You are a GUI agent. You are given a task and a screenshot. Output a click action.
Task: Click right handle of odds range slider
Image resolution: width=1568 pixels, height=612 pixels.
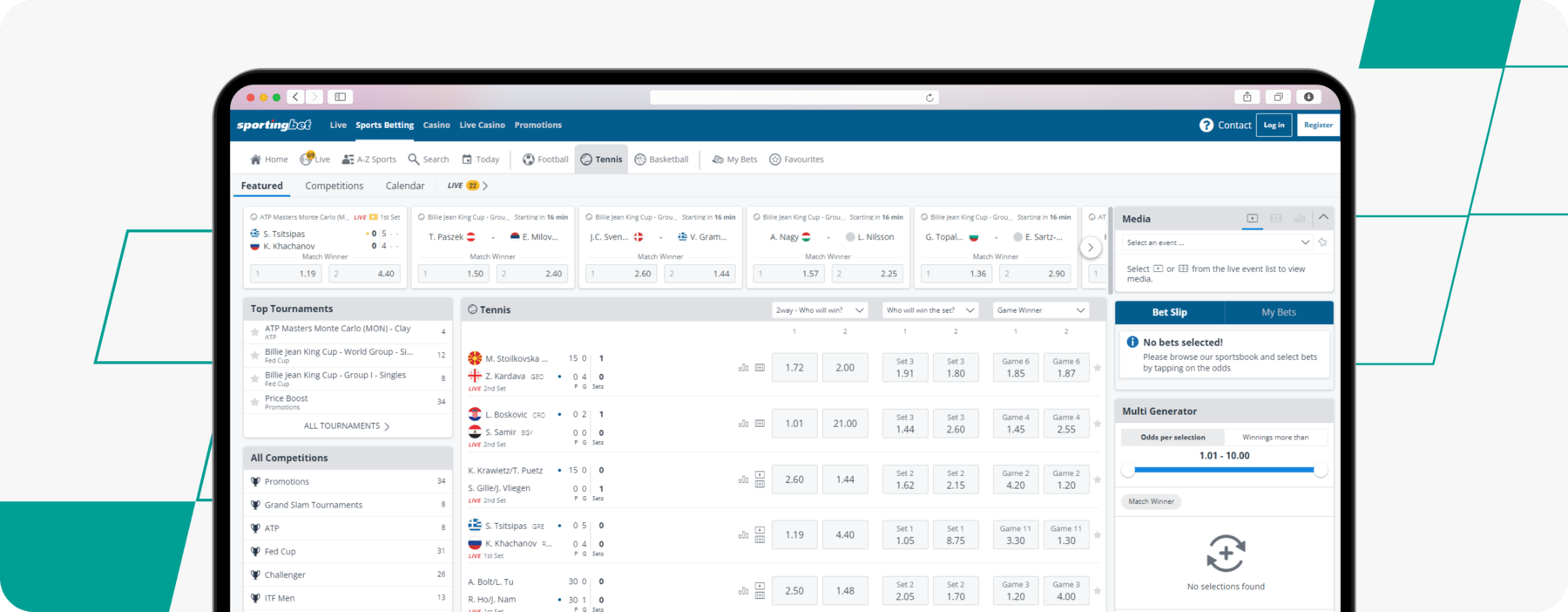(1321, 471)
